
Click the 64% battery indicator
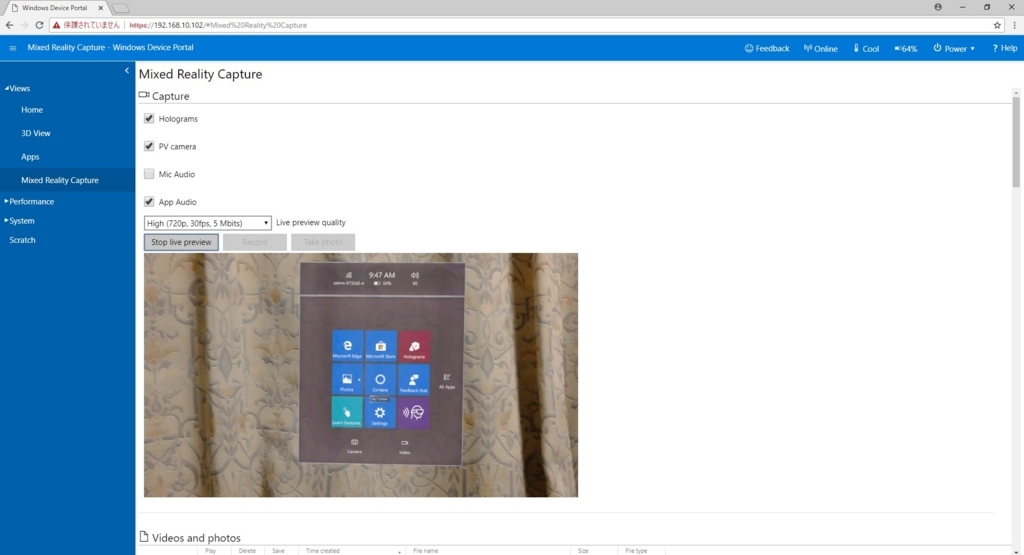pyautogui.click(x=906, y=48)
